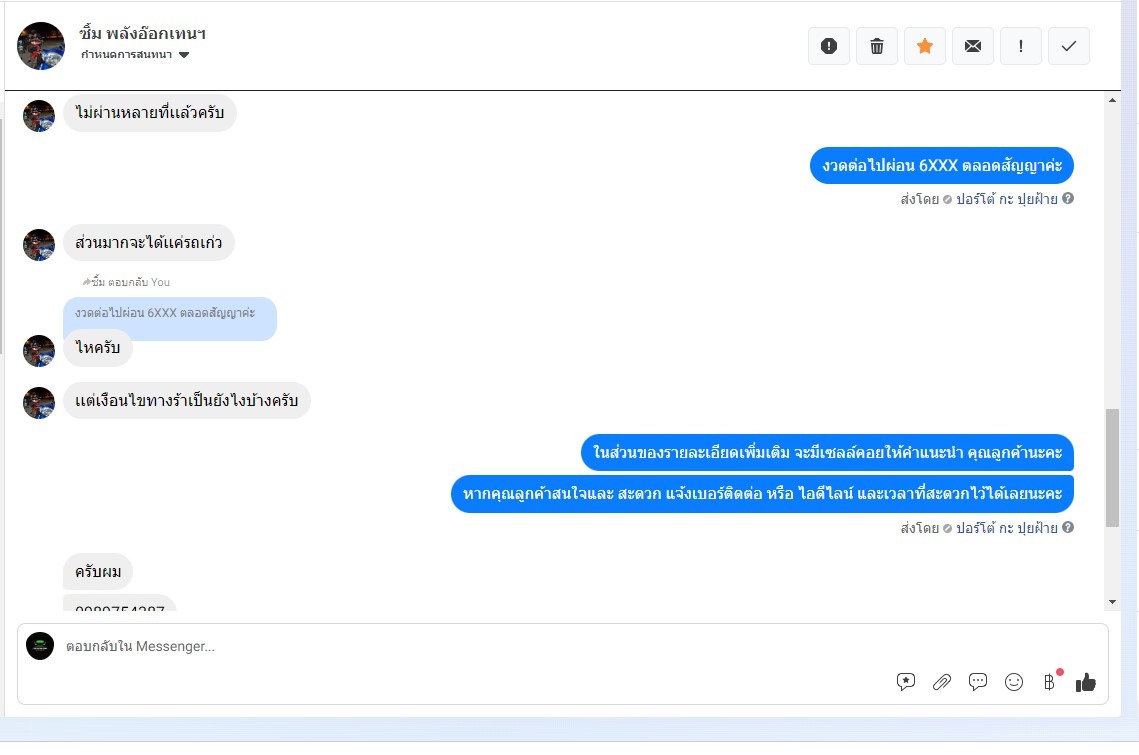The width and height of the screenshot is (1139, 755).
Task: Toggle the orange star follow-up flag
Action: pyautogui.click(x=925, y=46)
